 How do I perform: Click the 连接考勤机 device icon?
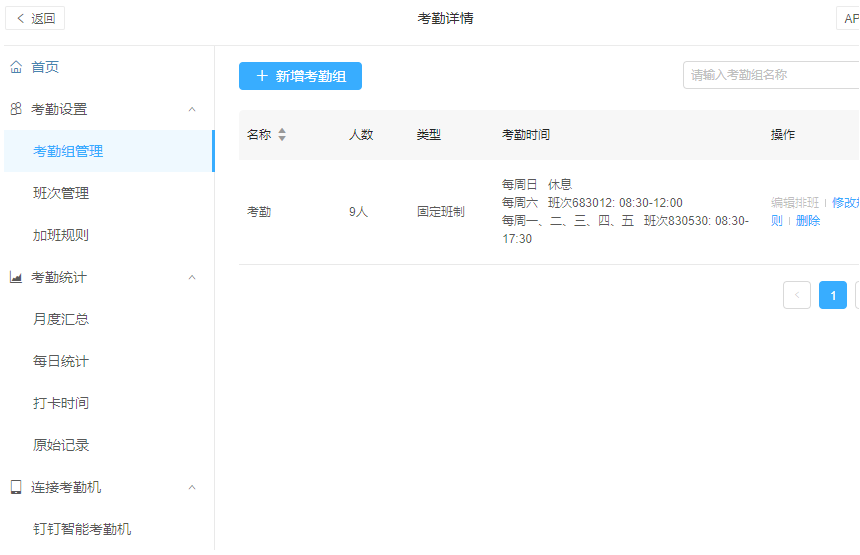click(x=16, y=487)
